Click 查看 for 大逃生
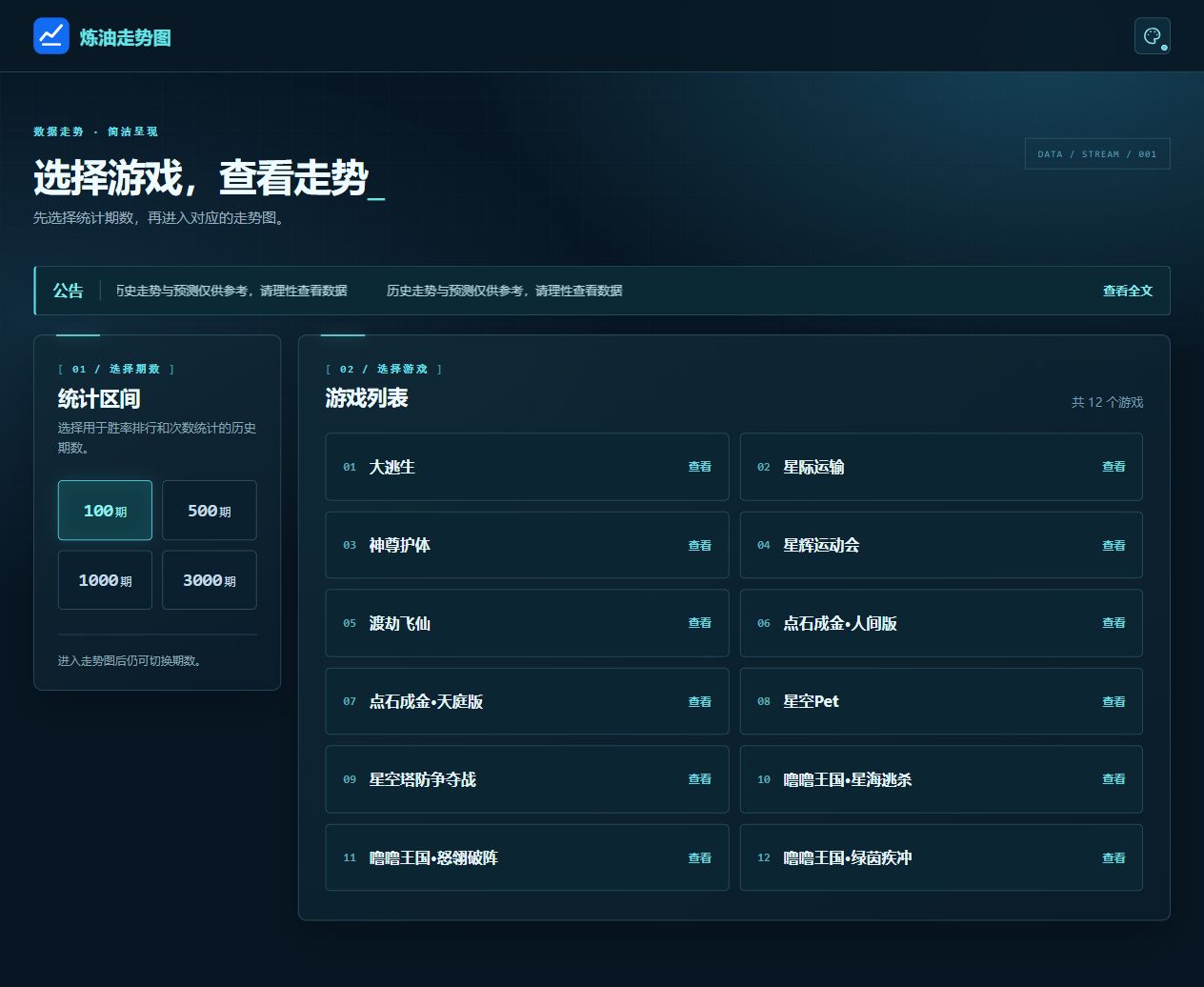 point(700,467)
